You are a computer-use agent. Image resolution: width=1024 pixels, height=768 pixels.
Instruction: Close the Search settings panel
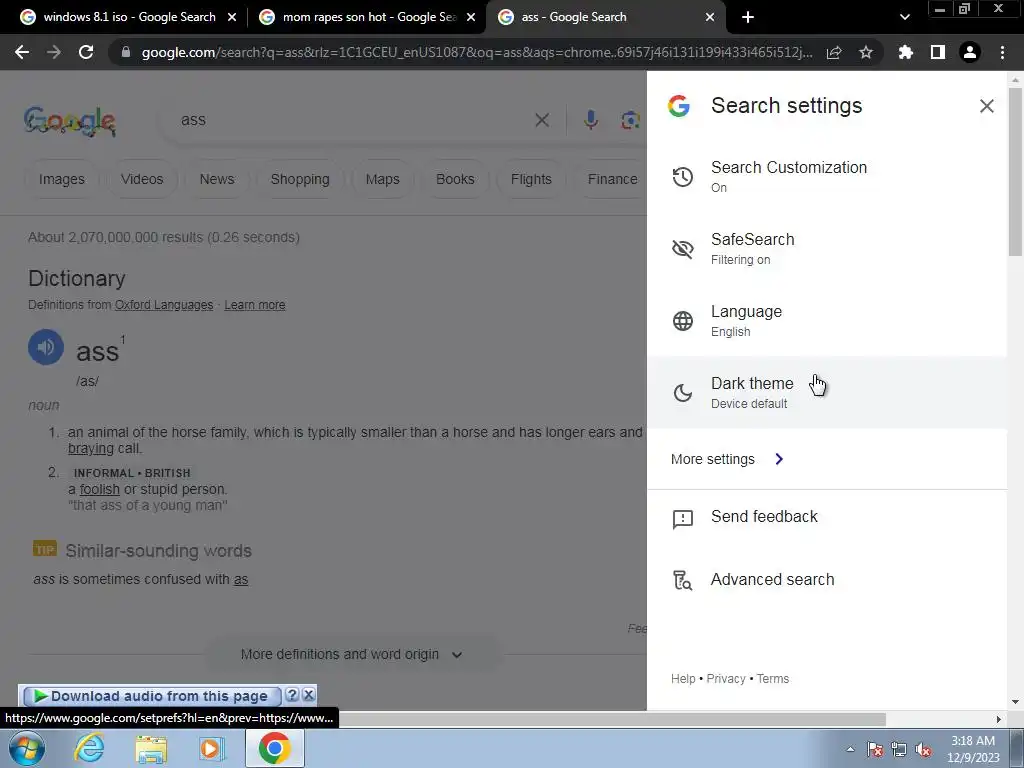(986, 106)
